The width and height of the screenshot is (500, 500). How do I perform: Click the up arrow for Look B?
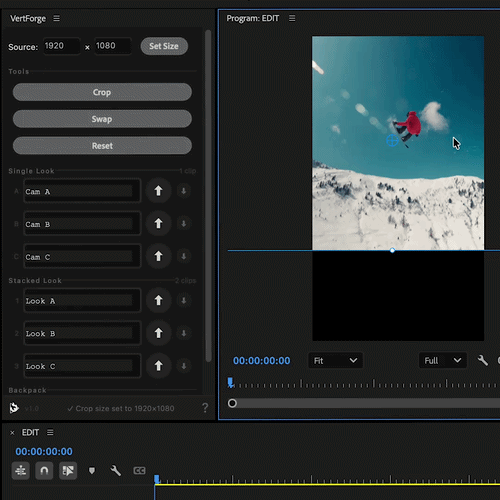[x=158, y=333]
